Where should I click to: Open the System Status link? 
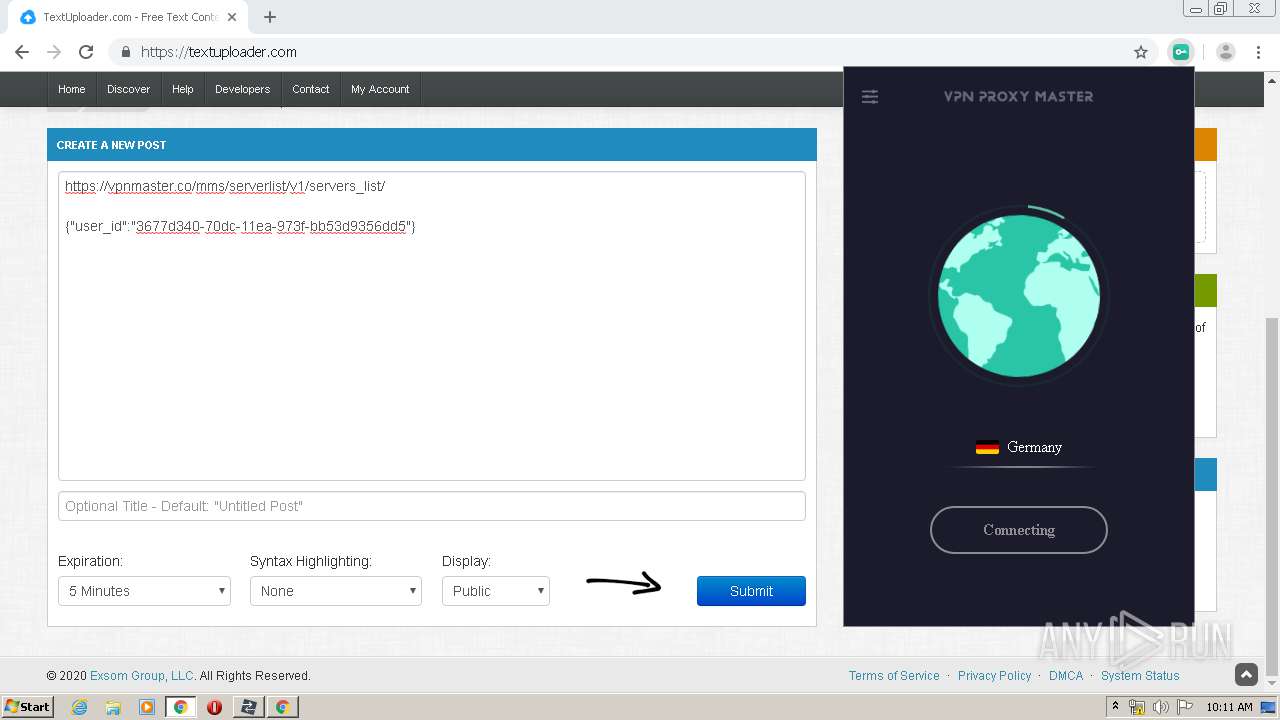1140,676
